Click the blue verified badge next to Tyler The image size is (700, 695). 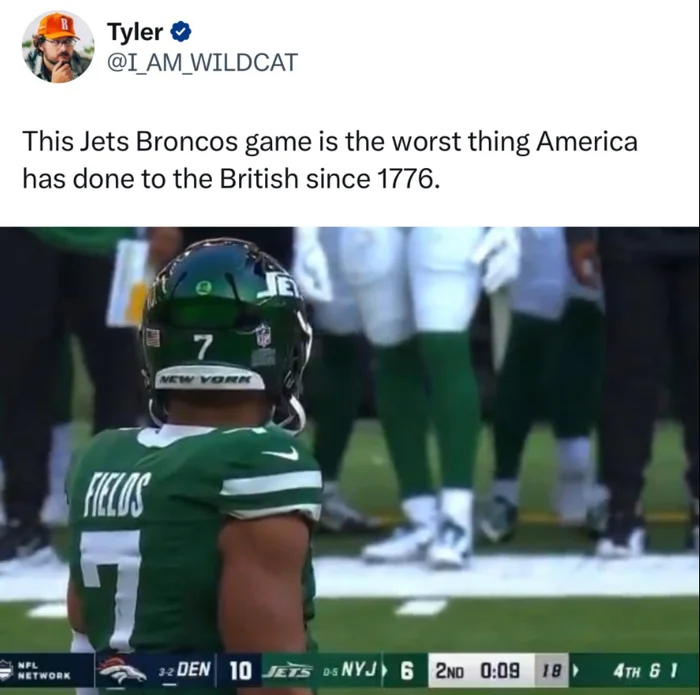point(181,32)
